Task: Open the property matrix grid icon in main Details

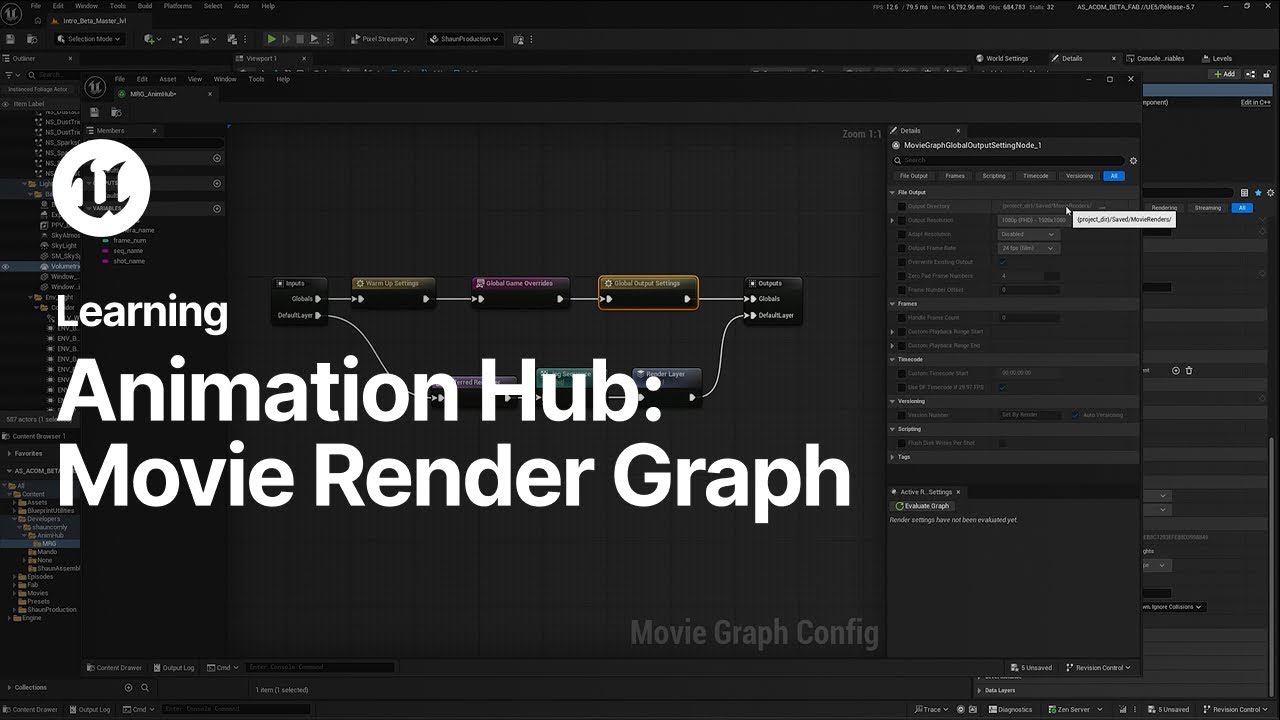Action: [1245, 193]
